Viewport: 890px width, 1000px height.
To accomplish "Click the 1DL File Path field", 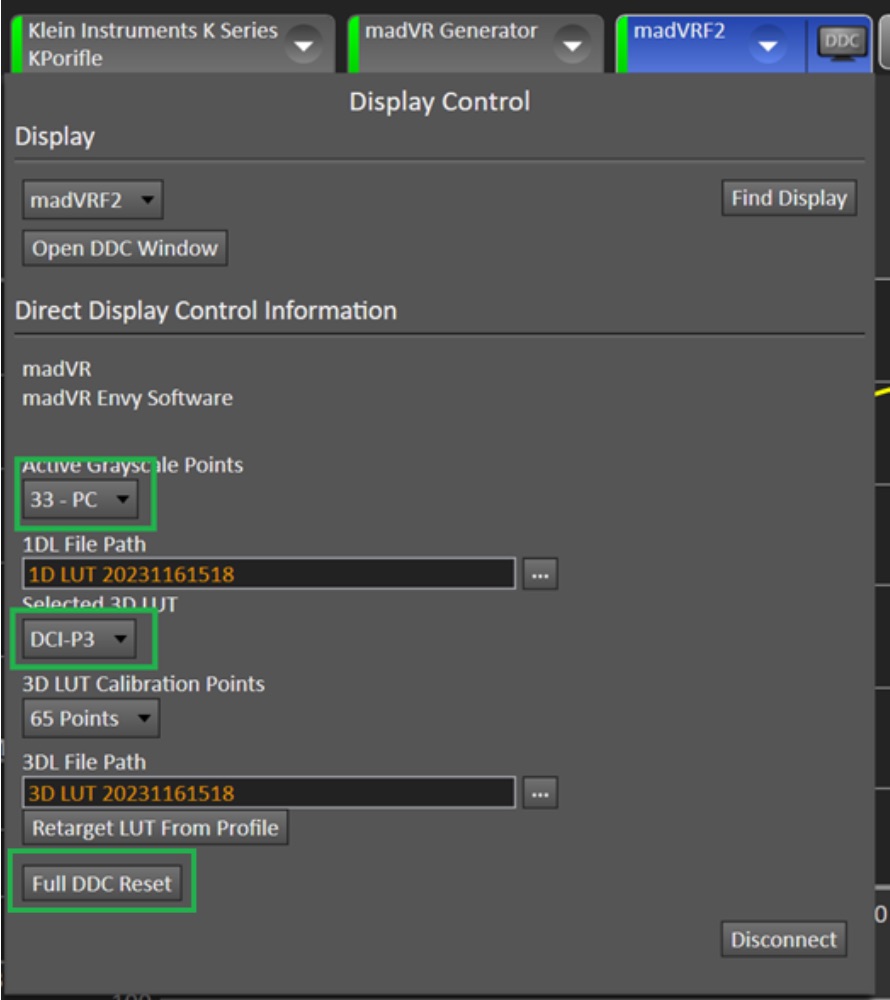I will (268, 574).
